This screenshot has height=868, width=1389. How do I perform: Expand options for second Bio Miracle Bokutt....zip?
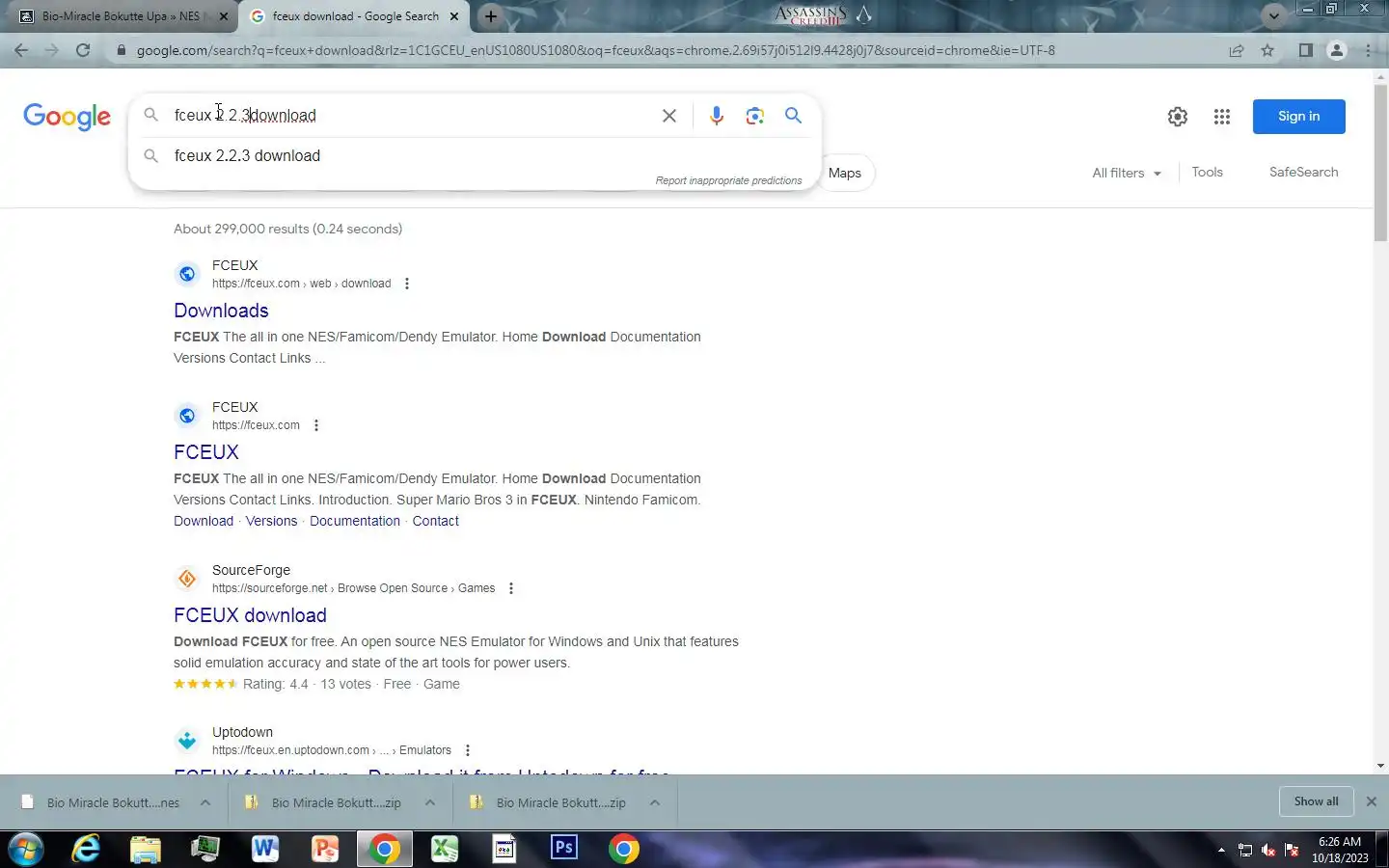655,802
